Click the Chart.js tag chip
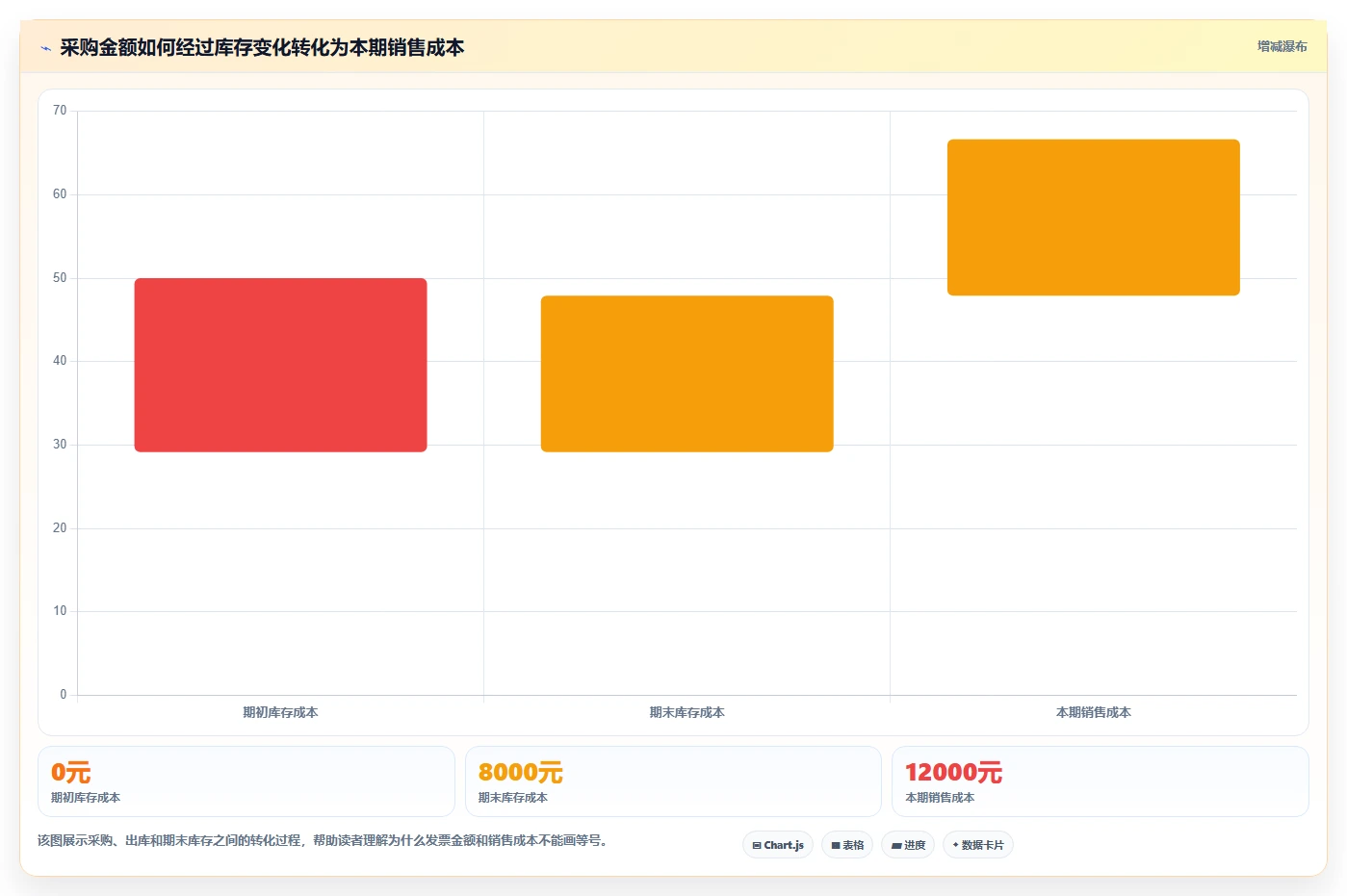Viewport: 1347px width, 896px height. point(778,845)
